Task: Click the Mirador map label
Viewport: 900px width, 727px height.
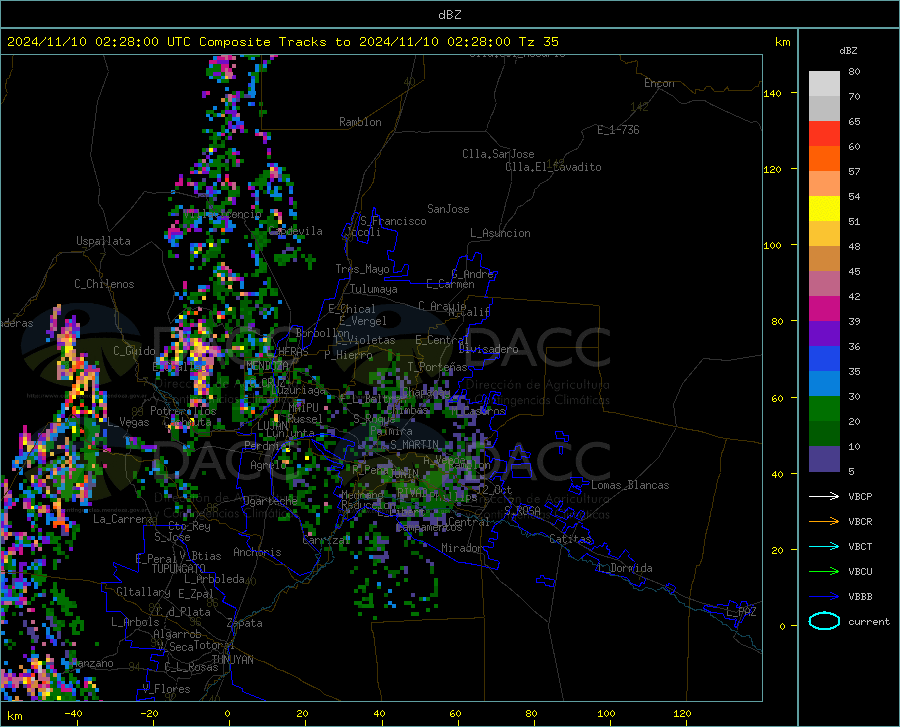Action: 461,548
